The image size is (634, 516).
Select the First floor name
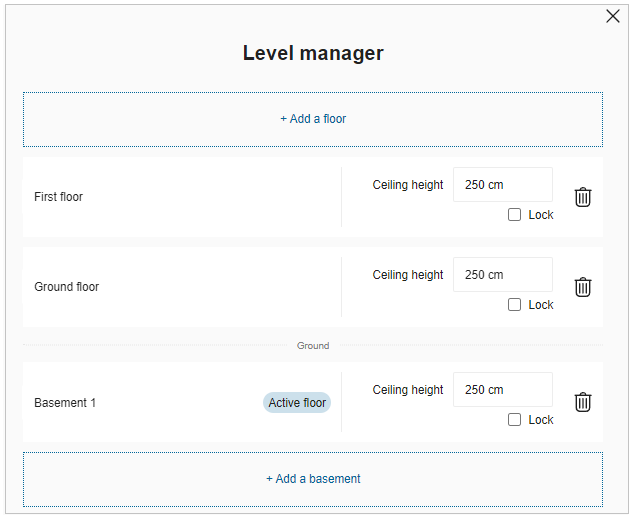click(59, 197)
